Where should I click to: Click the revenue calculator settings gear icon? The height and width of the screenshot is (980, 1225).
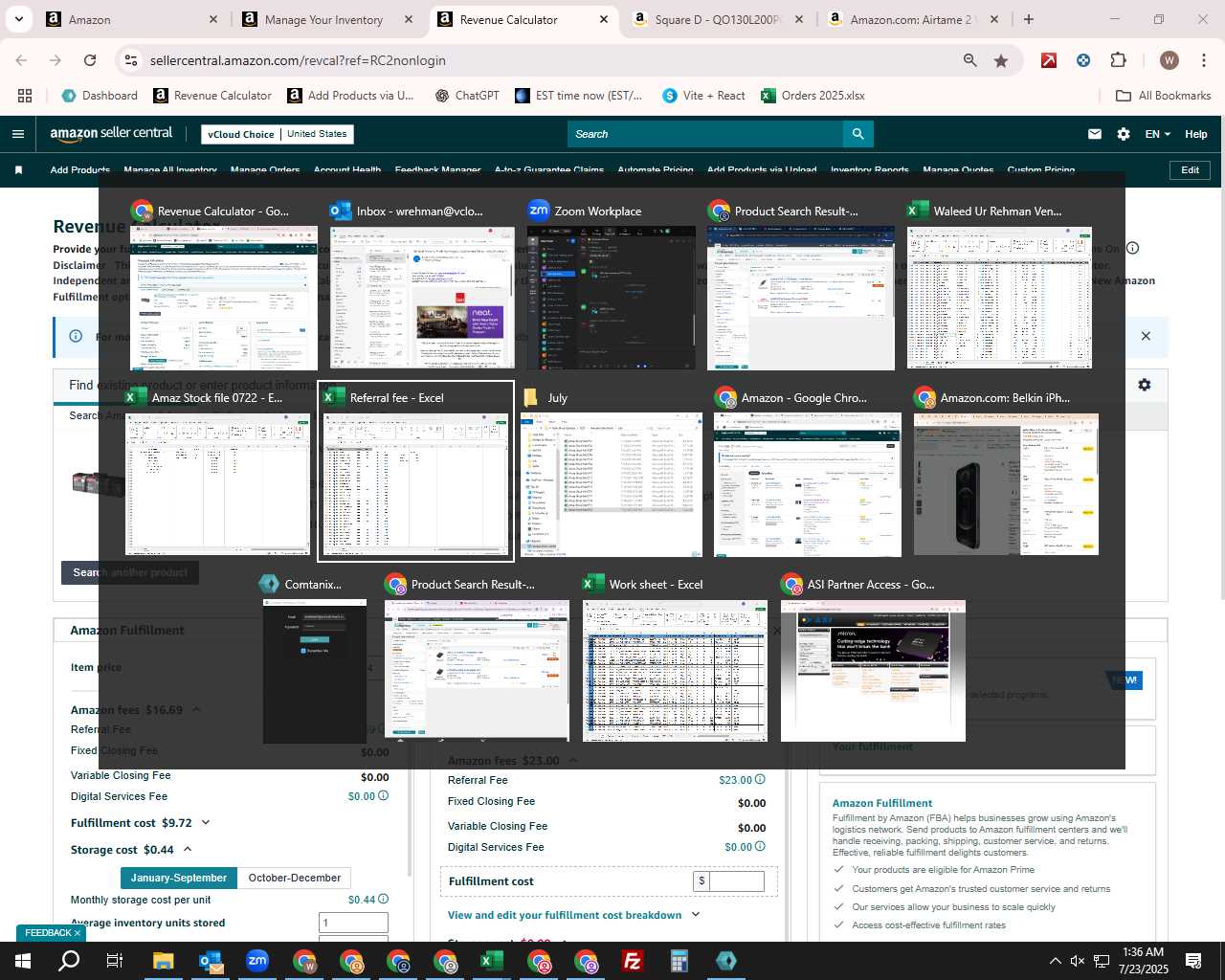(x=1145, y=385)
